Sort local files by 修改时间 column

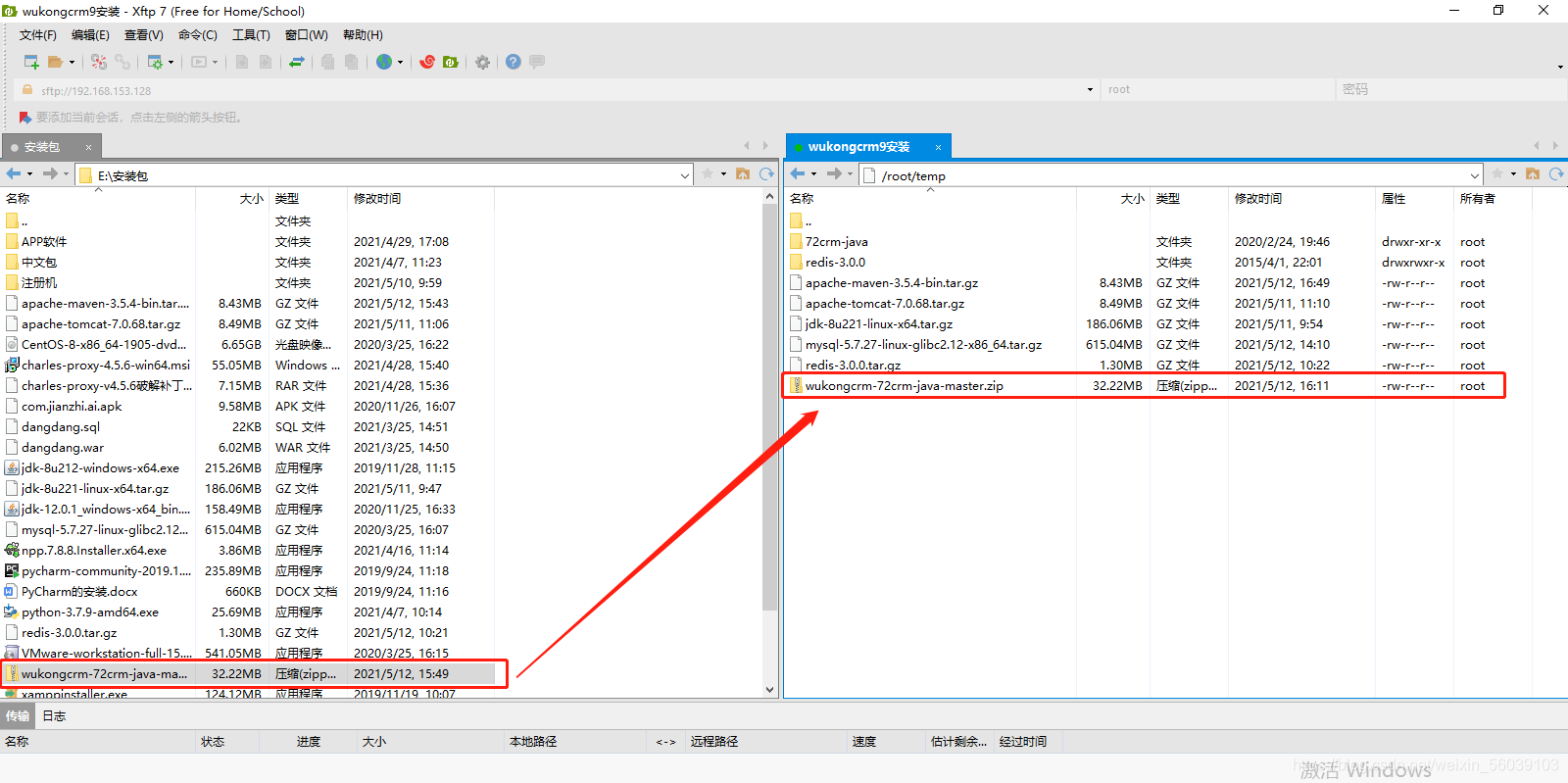(x=421, y=198)
